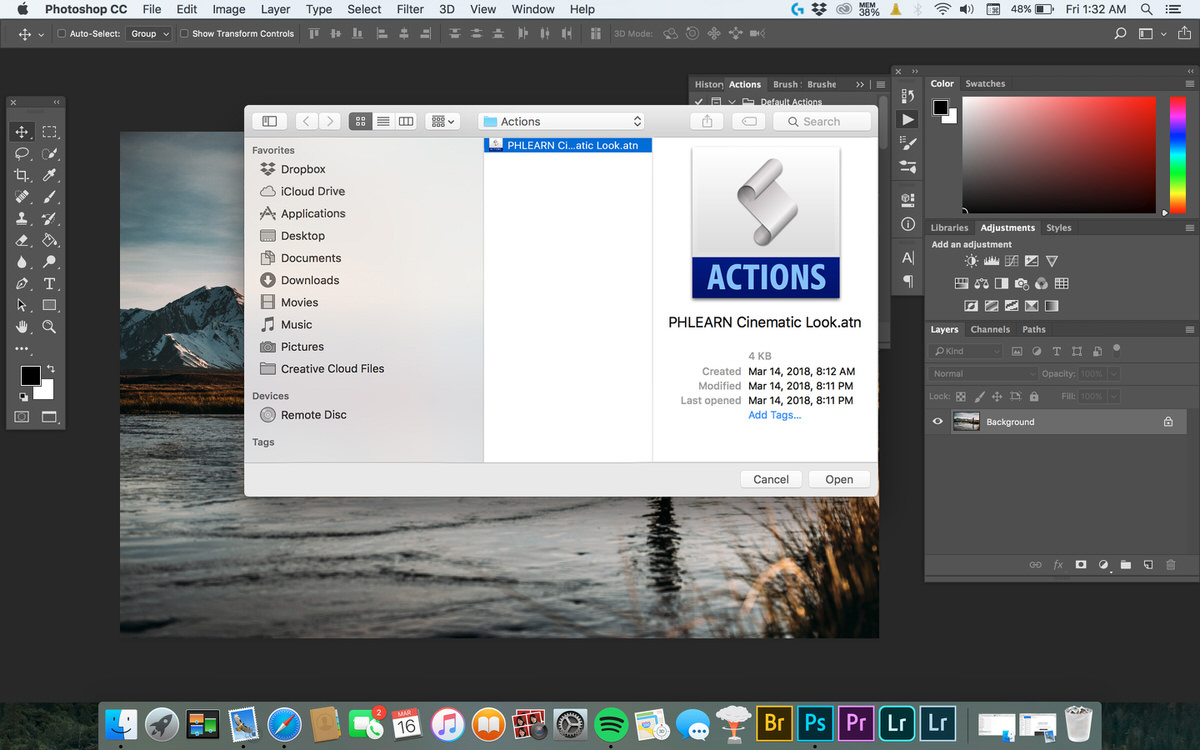Hide the Background layer
This screenshot has width=1200, height=750.
(937, 421)
